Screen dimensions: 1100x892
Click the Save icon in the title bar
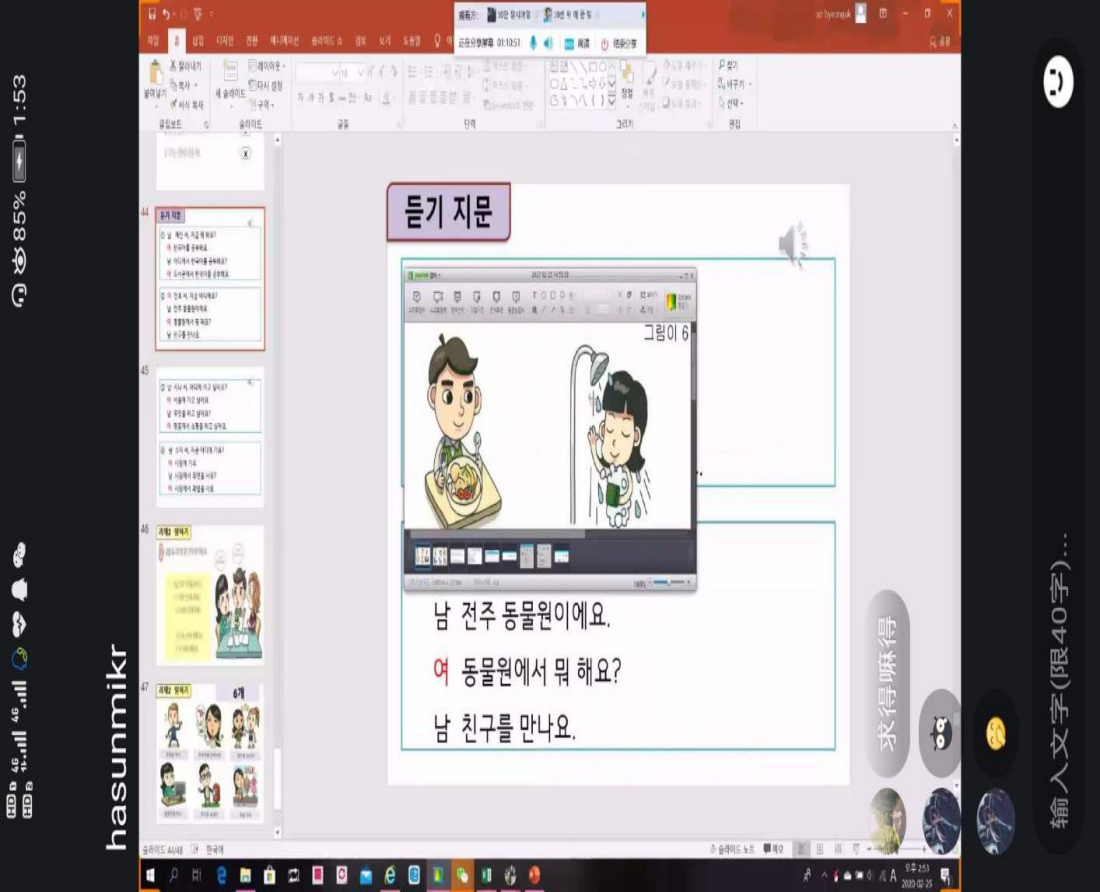click(150, 14)
